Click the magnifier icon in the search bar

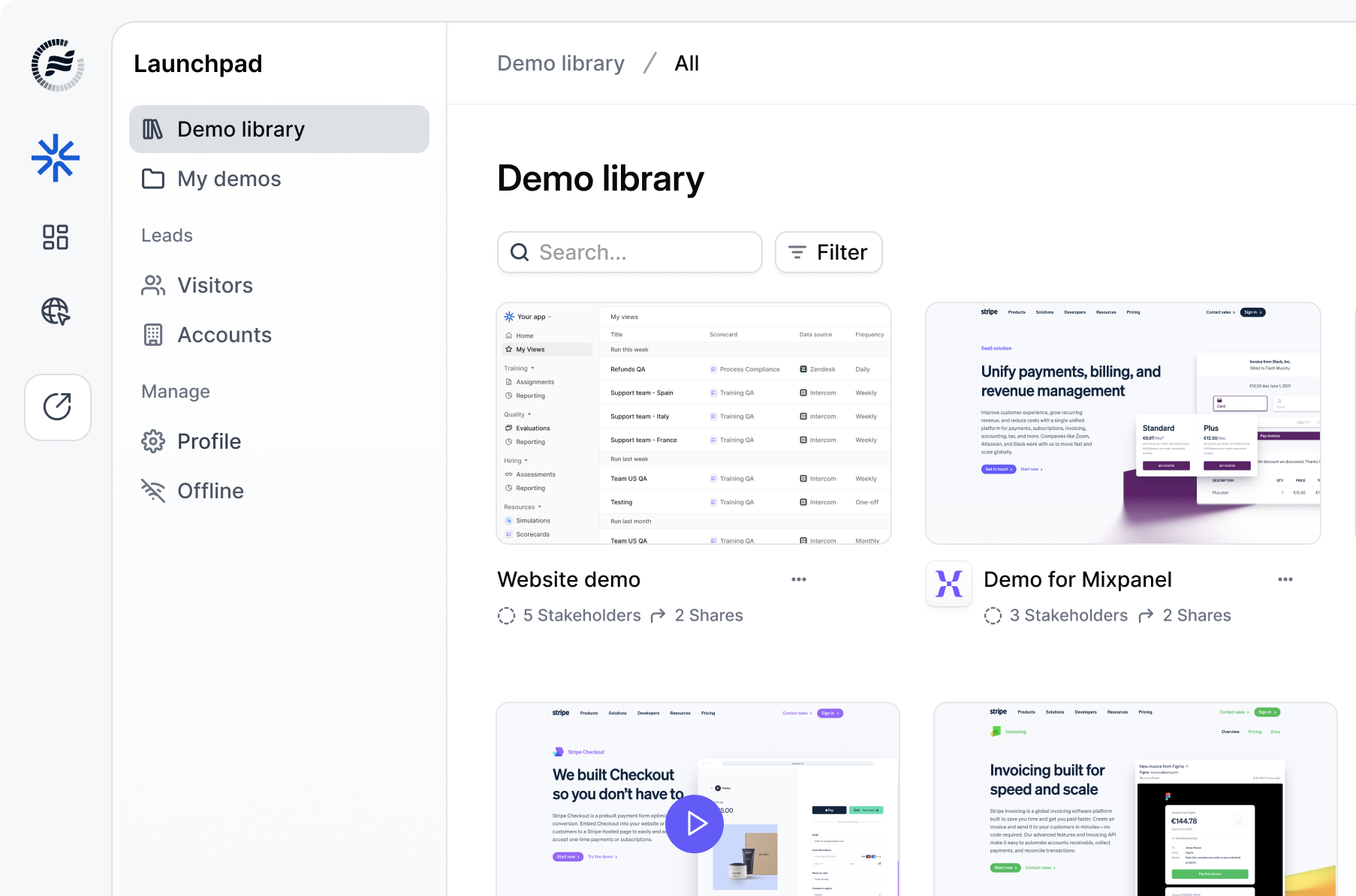click(520, 252)
